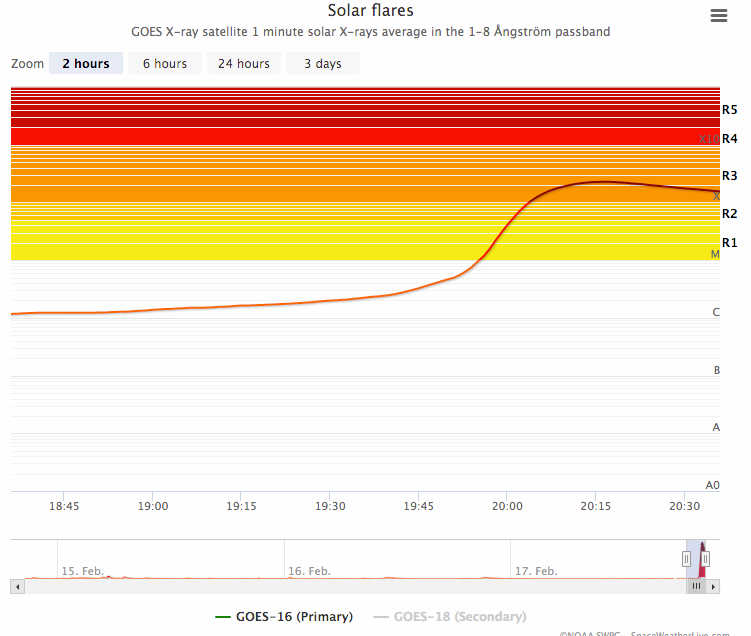Click the navigator scrollbar thumb grip
This screenshot has width=751, height=636.
click(696, 587)
